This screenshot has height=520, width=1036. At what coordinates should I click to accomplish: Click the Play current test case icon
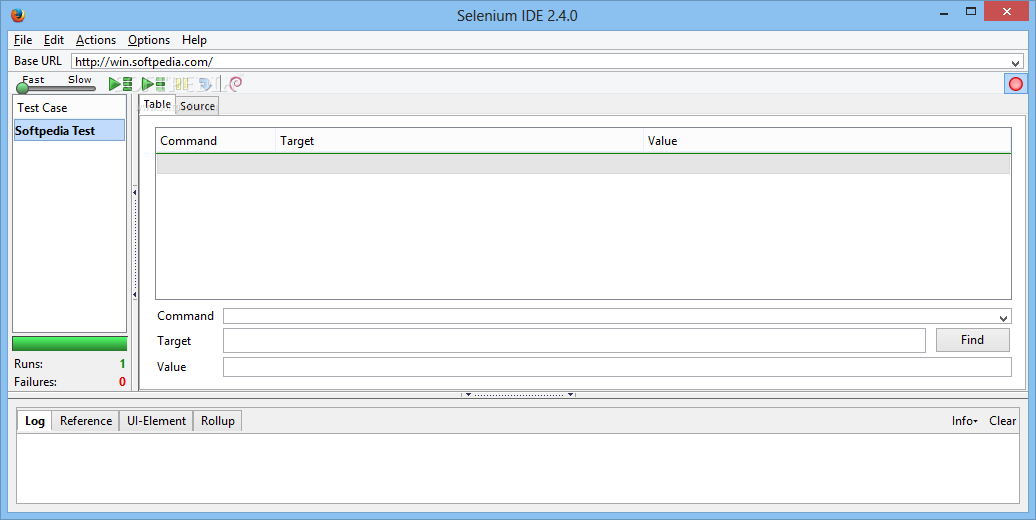(x=154, y=84)
